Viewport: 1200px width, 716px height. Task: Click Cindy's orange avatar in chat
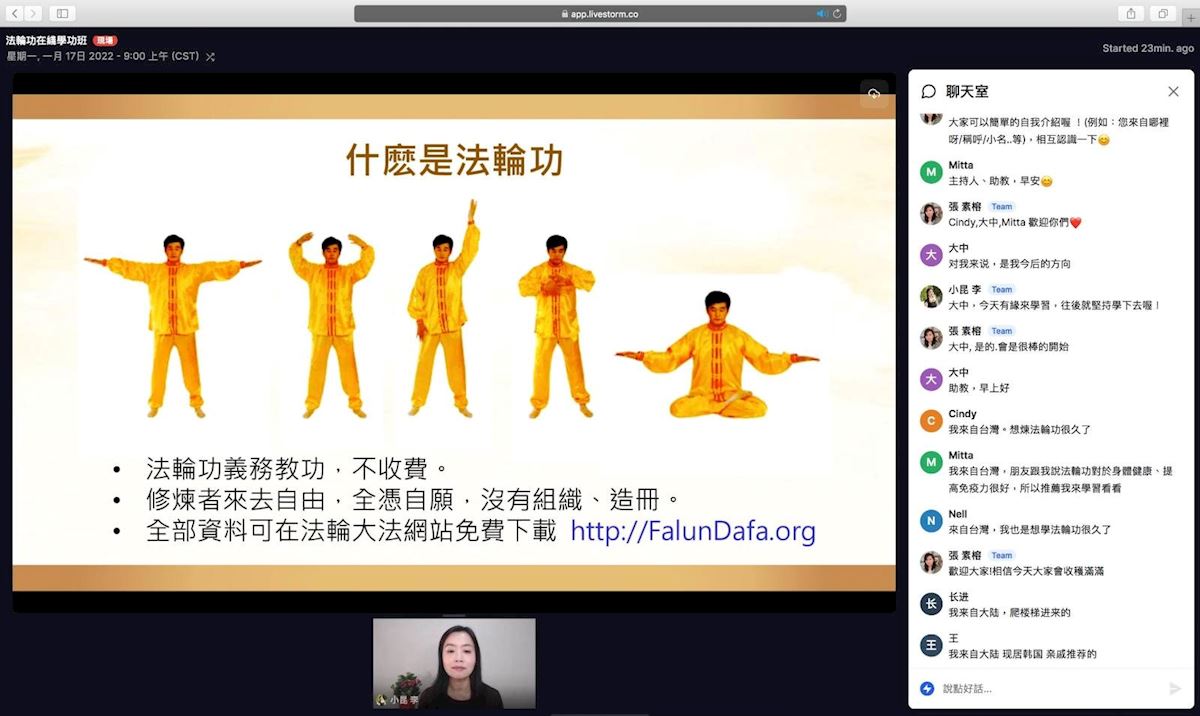[x=931, y=421]
